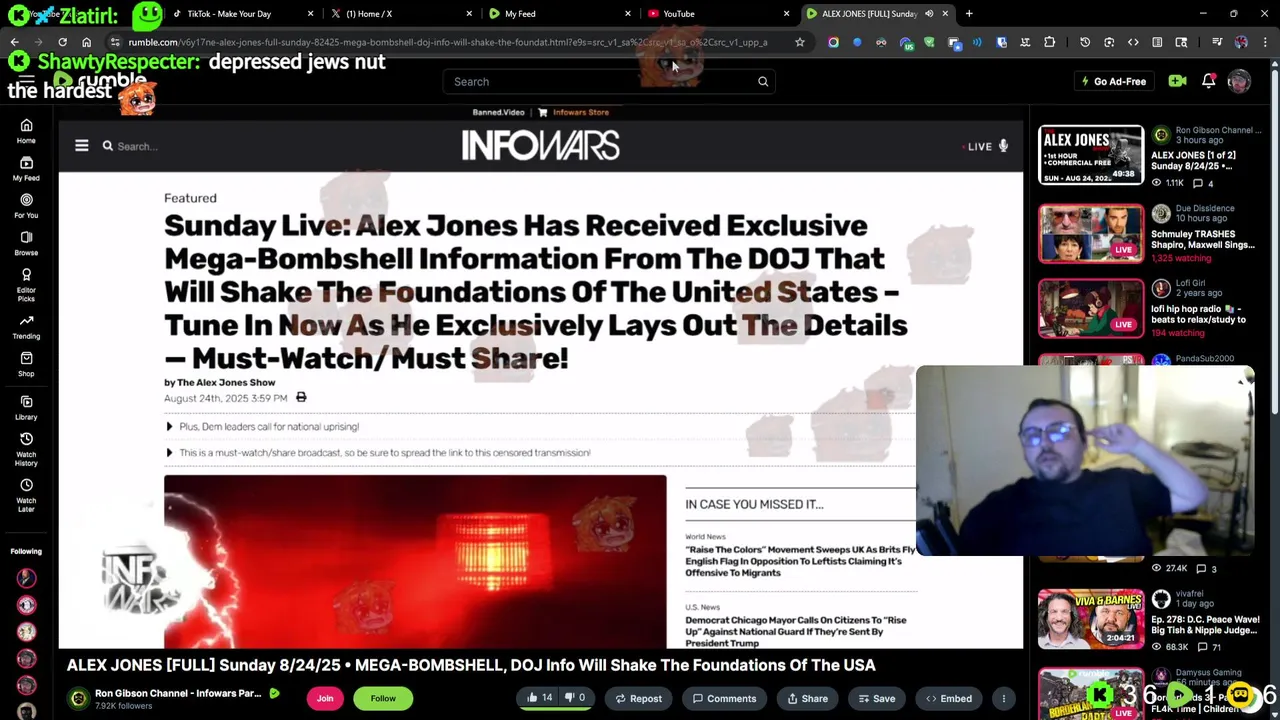This screenshot has height=720, width=1280.
Task: Open more options menu beside Embed
Action: [1003, 699]
